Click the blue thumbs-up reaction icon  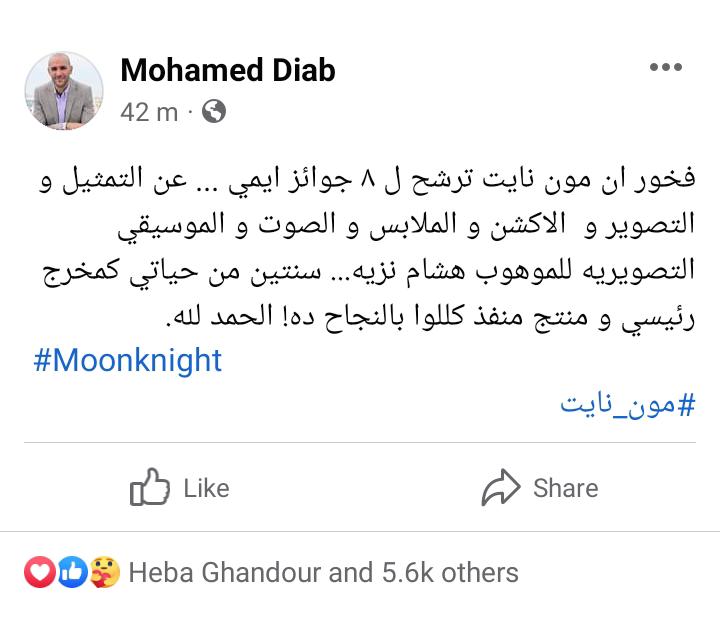point(70,573)
